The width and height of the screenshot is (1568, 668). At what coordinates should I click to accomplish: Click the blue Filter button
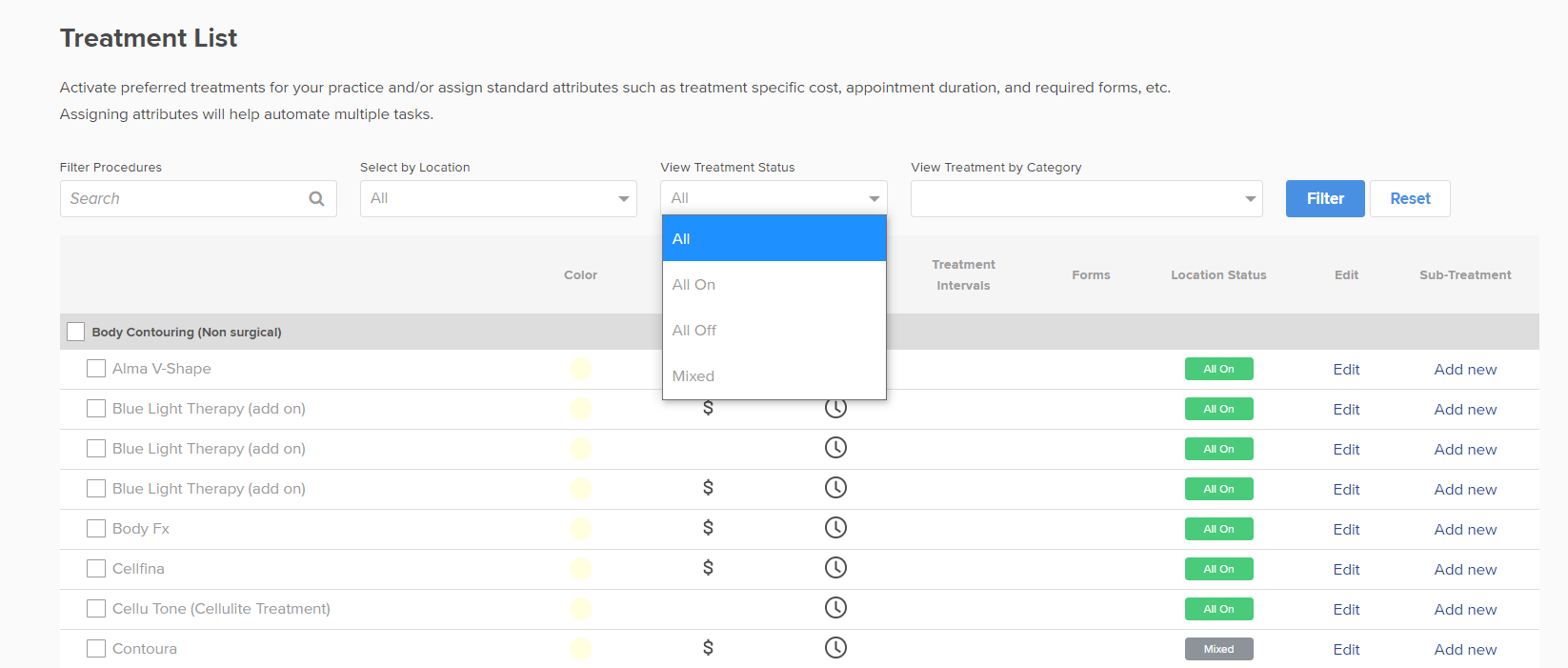coord(1325,198)
